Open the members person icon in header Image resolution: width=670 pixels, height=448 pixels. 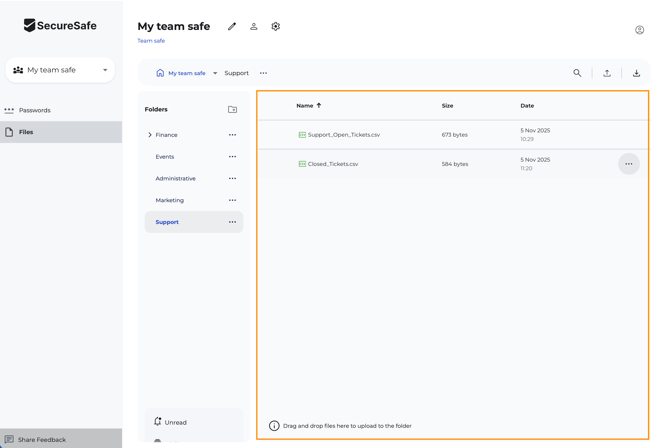pyautogui.click(x=254, y=27)
